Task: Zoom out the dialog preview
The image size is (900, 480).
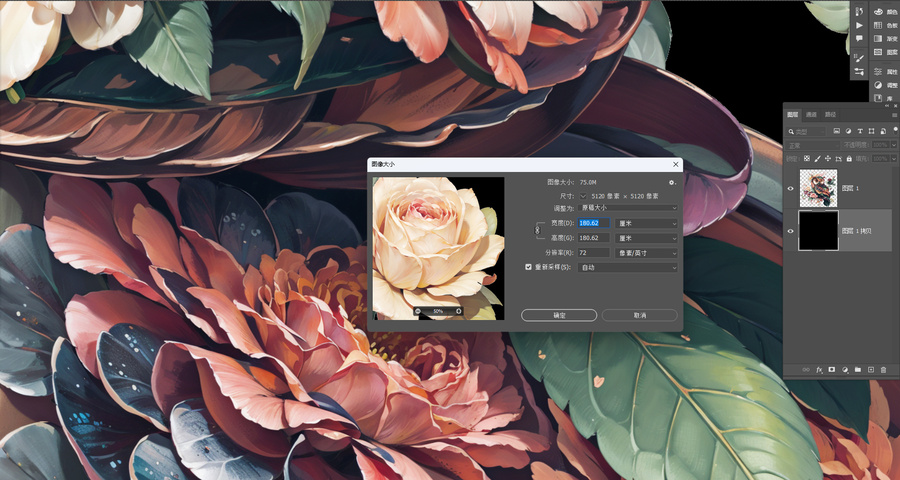Action: [x=418, y=311]
